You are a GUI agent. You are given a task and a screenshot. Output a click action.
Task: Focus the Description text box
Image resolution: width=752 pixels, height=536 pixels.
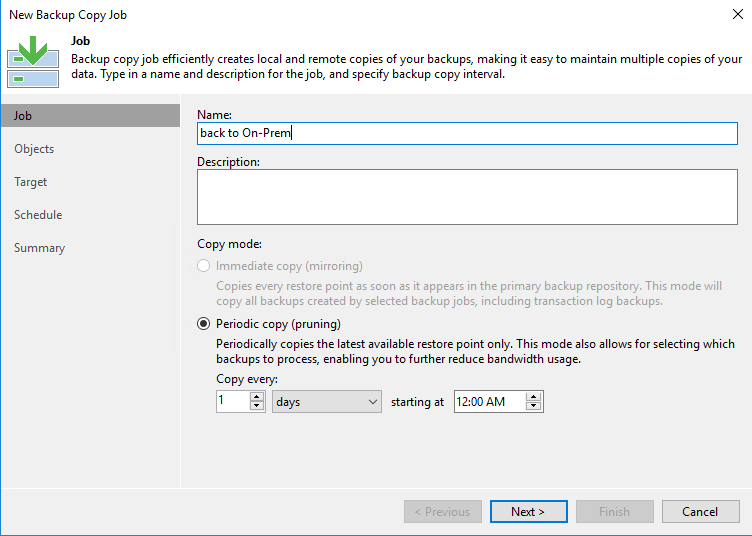pos(467,196)
